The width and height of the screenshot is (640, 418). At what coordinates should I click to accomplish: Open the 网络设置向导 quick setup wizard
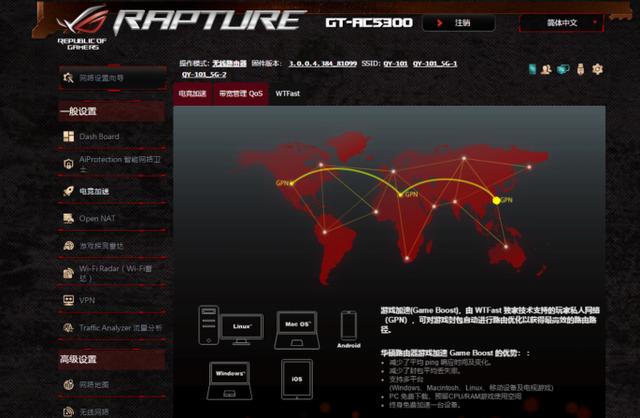click(113, 78)
